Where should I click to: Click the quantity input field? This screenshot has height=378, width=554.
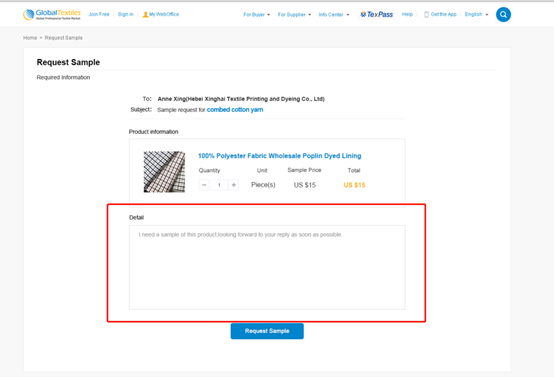pyautogui.click(x=219, y=185)
